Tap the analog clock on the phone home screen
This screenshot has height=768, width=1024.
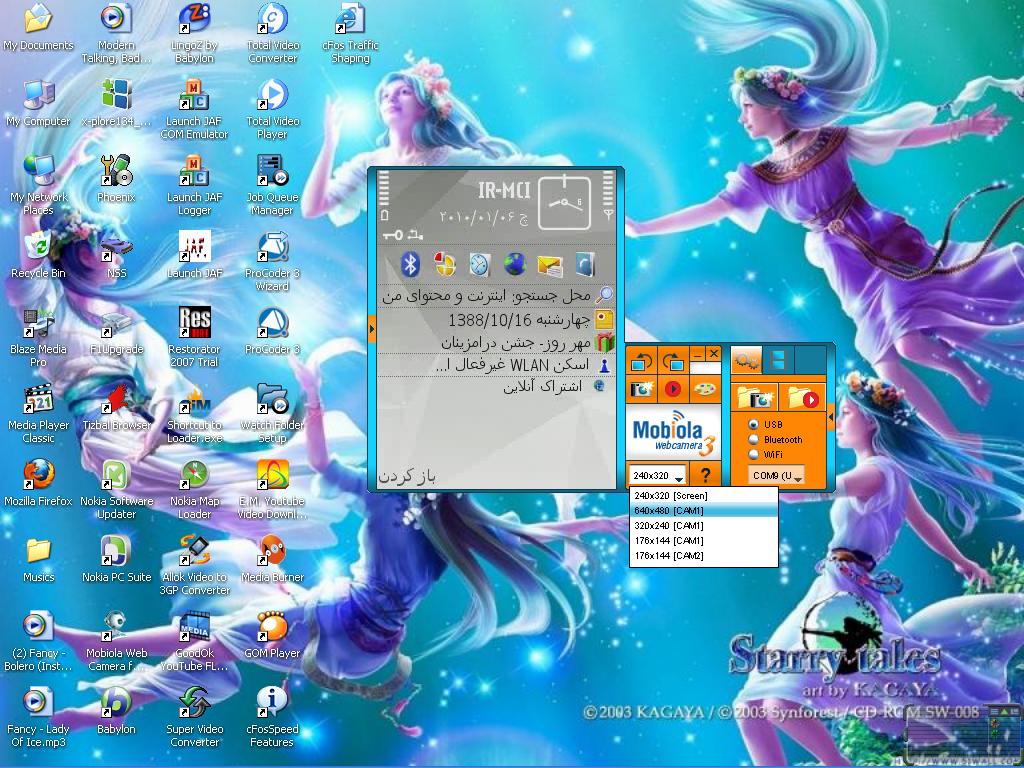pyautogui.click(x=564, y=202)
